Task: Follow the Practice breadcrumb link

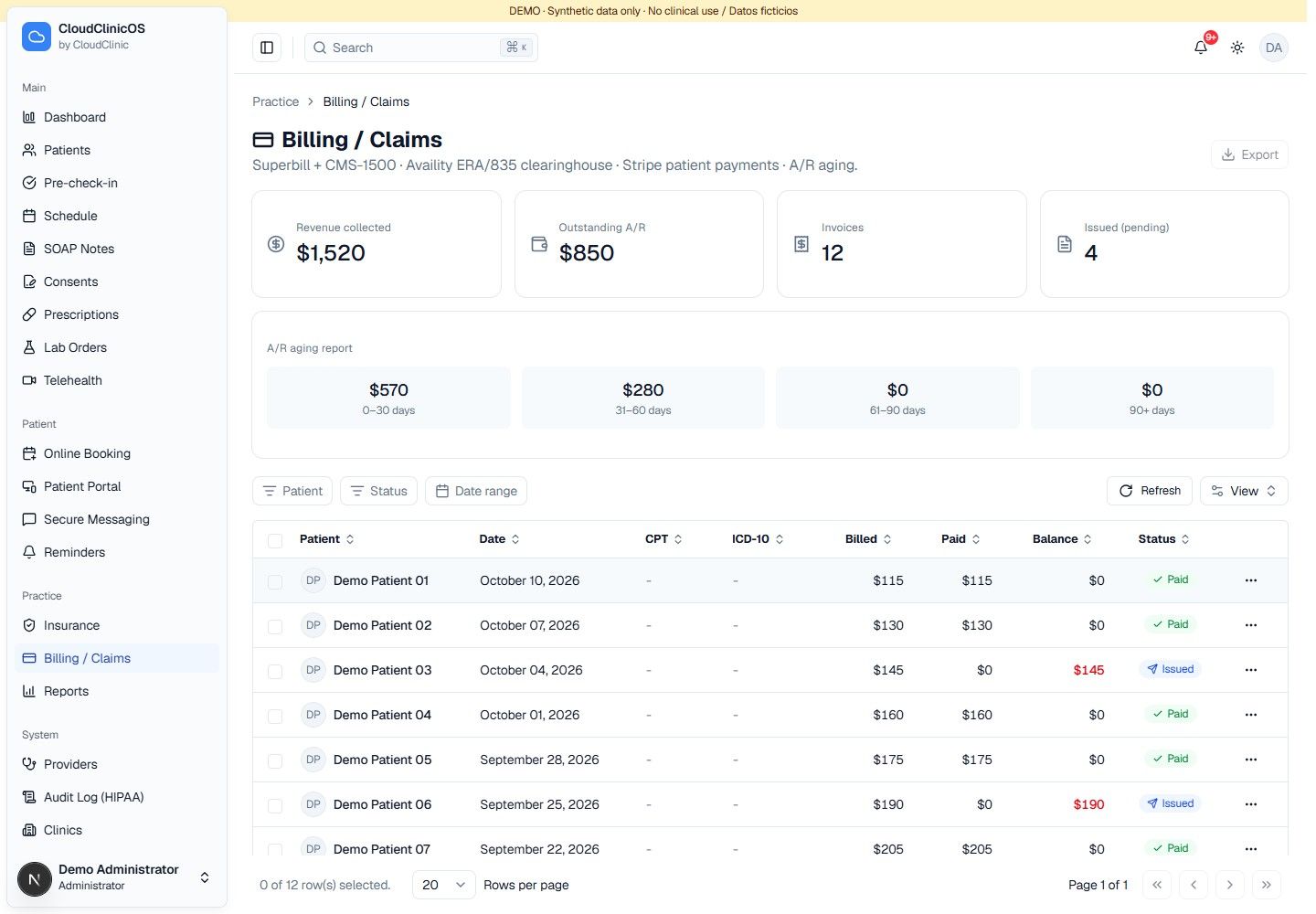Action: pos(275,101)
